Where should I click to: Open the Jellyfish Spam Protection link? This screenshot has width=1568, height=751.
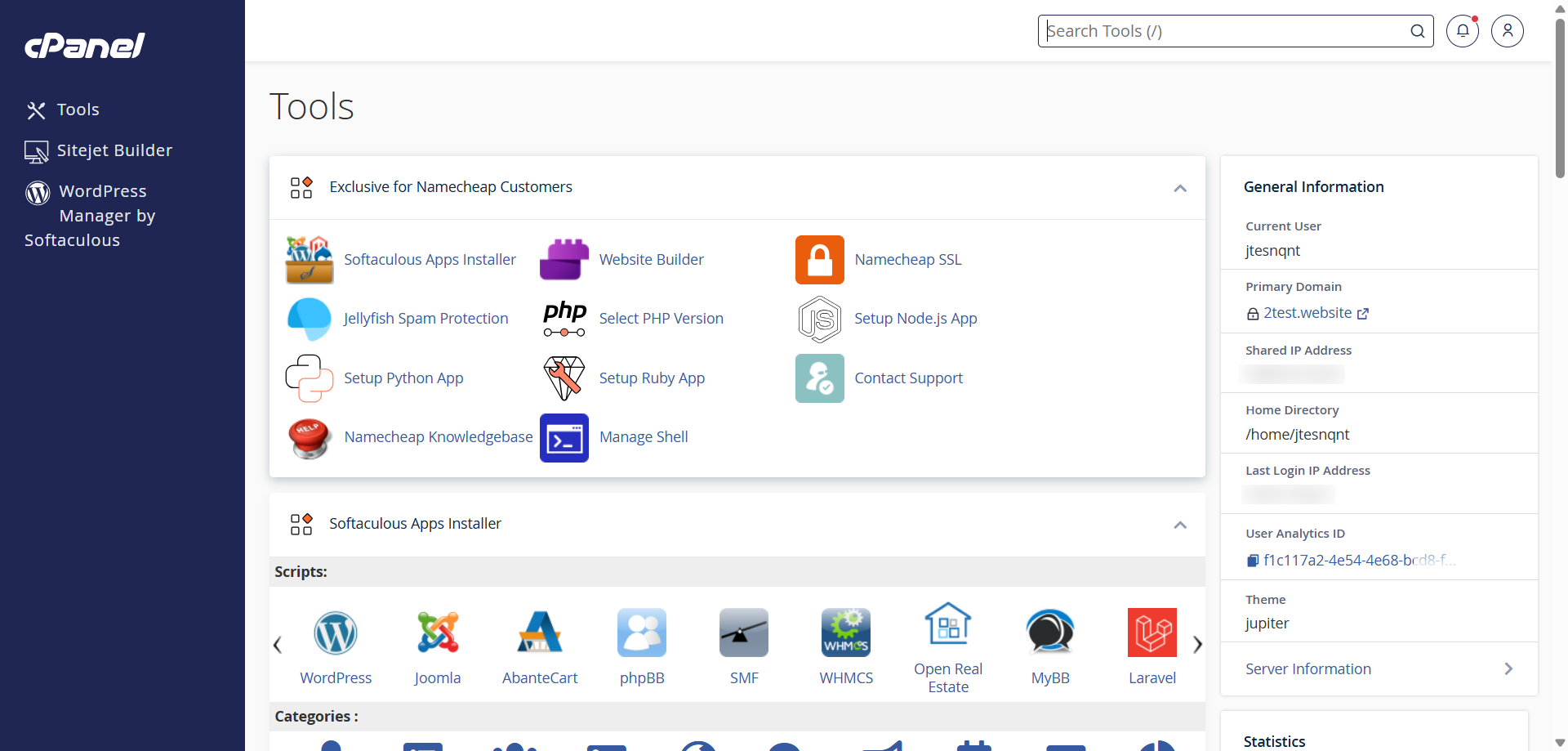[x=425, y=319]
